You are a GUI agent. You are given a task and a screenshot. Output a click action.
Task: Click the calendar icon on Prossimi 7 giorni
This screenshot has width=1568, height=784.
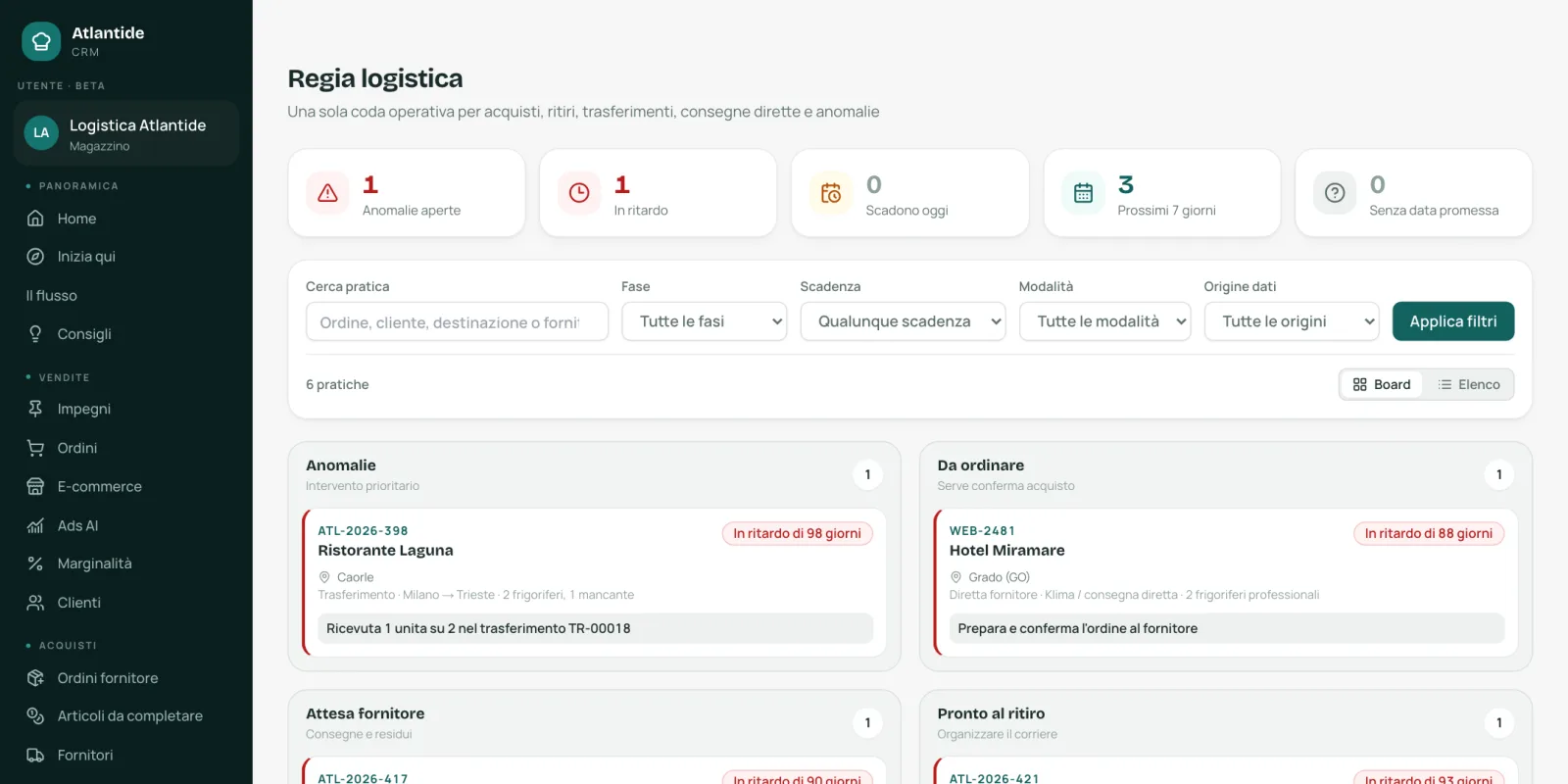1083,193
